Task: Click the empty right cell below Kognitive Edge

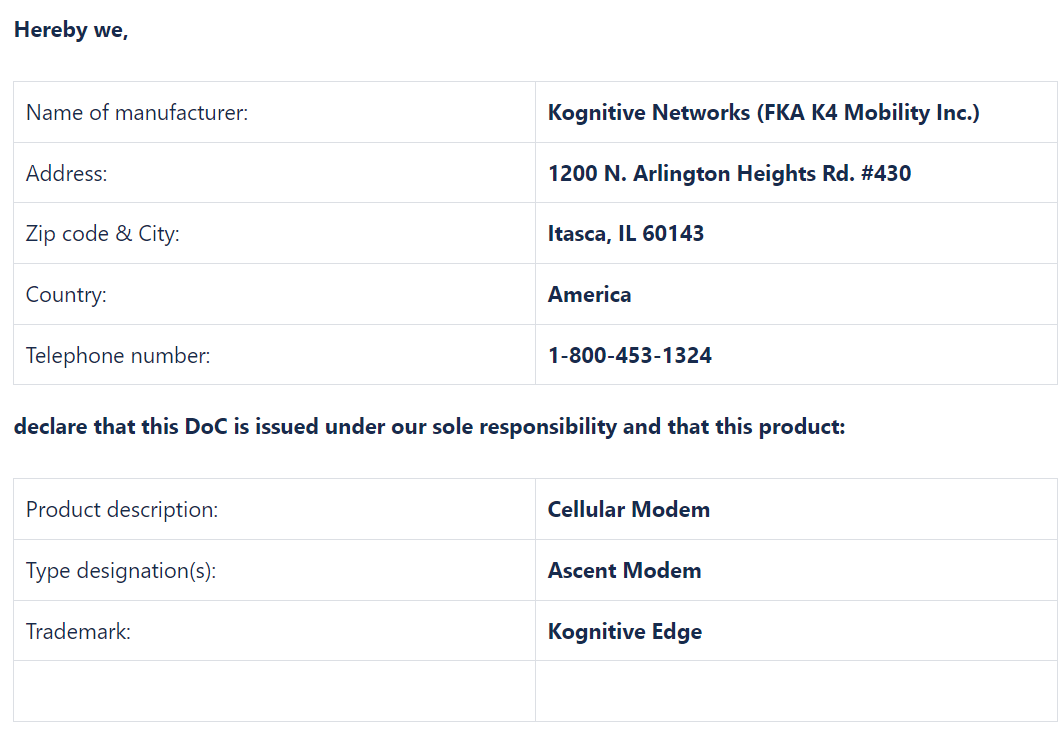Action: (796, 691)
